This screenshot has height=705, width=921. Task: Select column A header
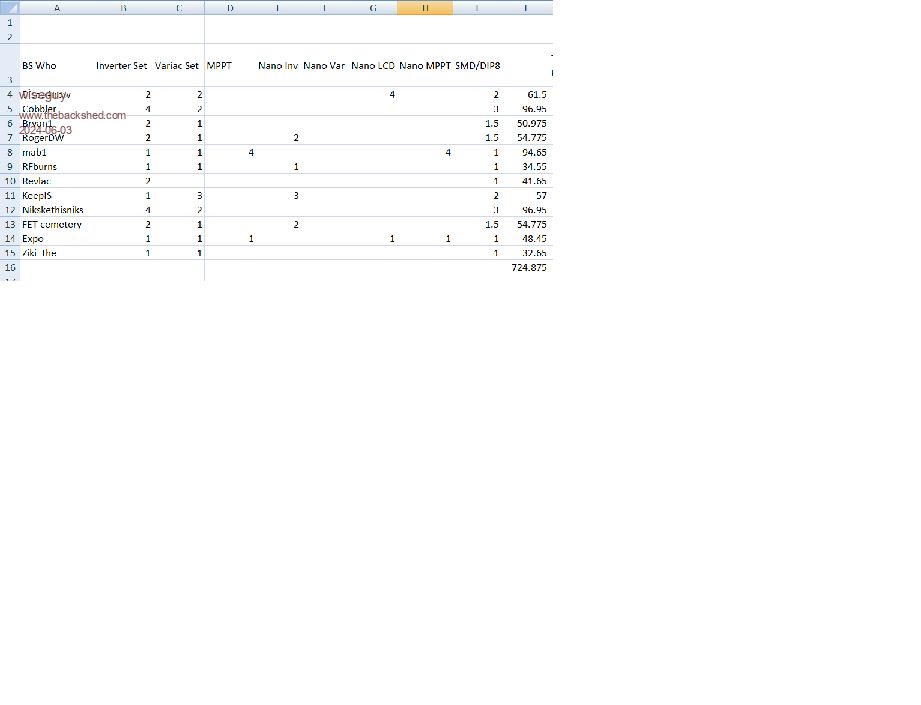tap(55, 7)
